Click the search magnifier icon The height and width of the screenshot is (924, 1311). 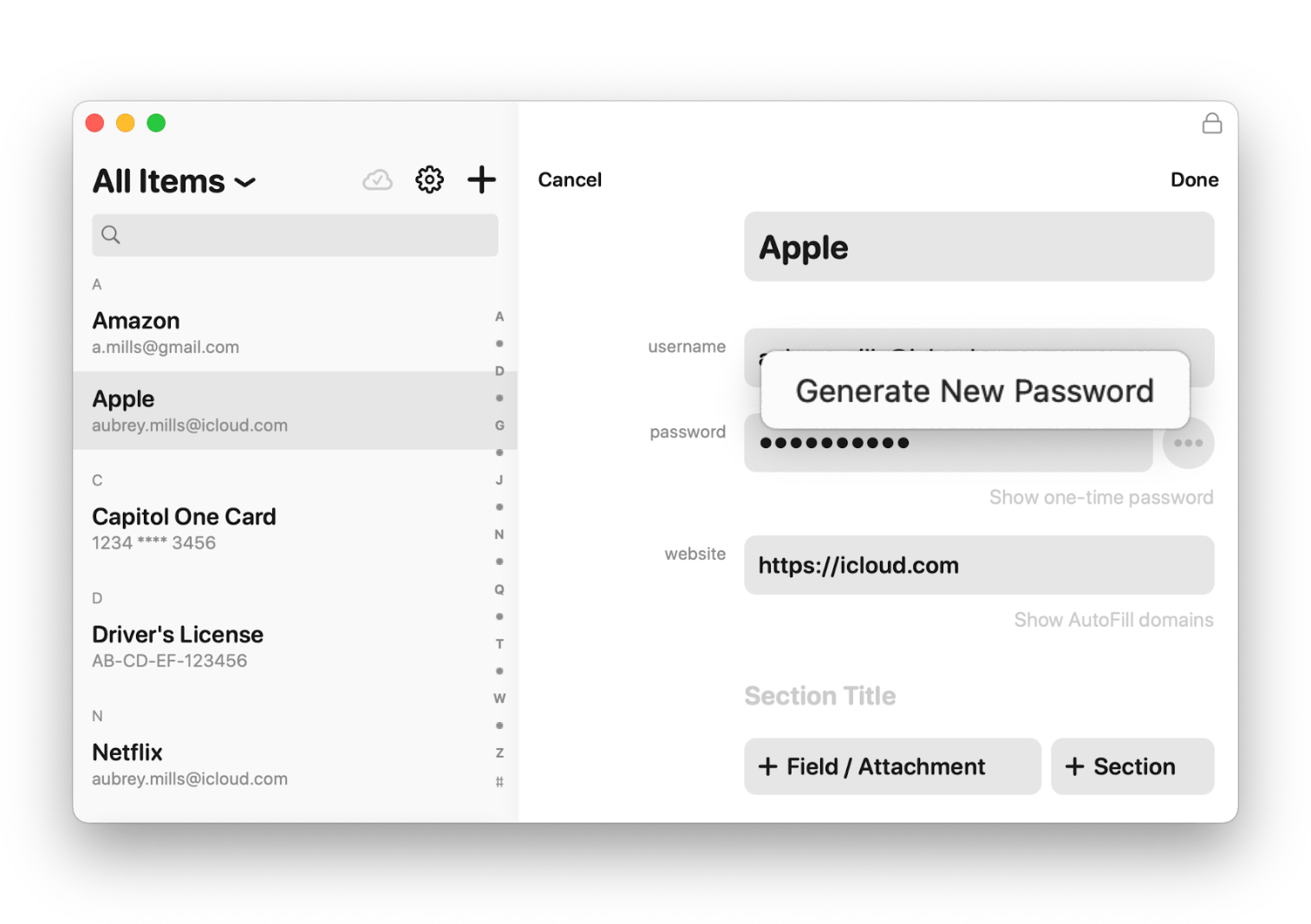[111, 235]
